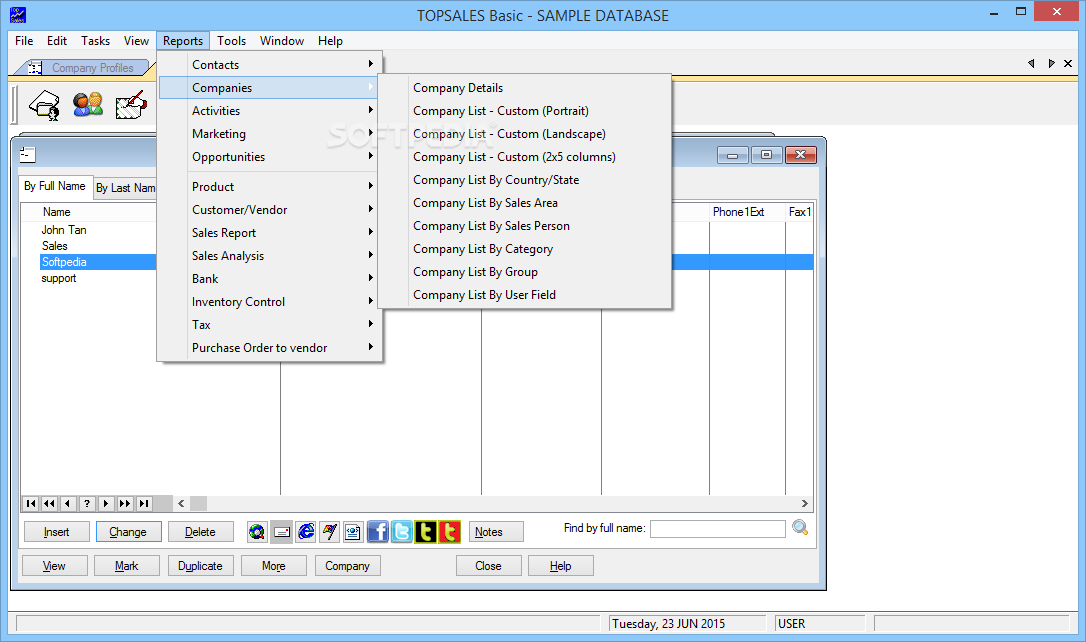Screen dimensions: 1086x642
Task: Open the Facebook icon
Action: pyautogui.click(x=377, y=532)
